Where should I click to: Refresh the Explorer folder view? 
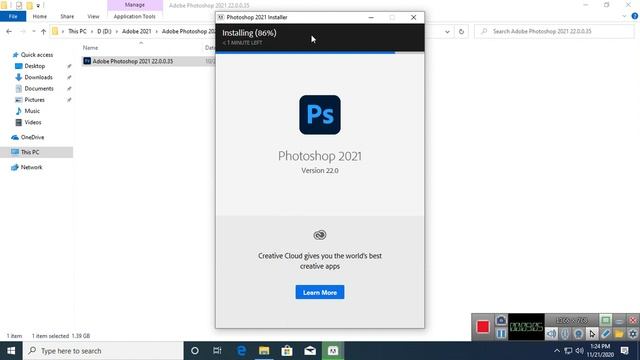click(461, 31)
